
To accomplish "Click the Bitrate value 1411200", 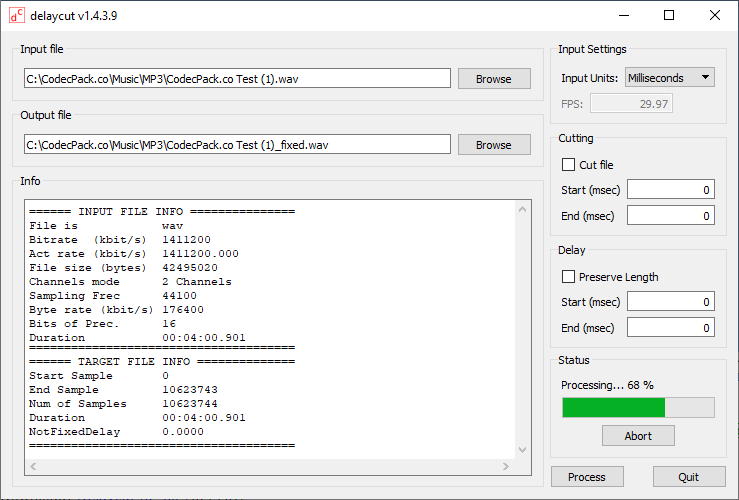I will 187,239.
